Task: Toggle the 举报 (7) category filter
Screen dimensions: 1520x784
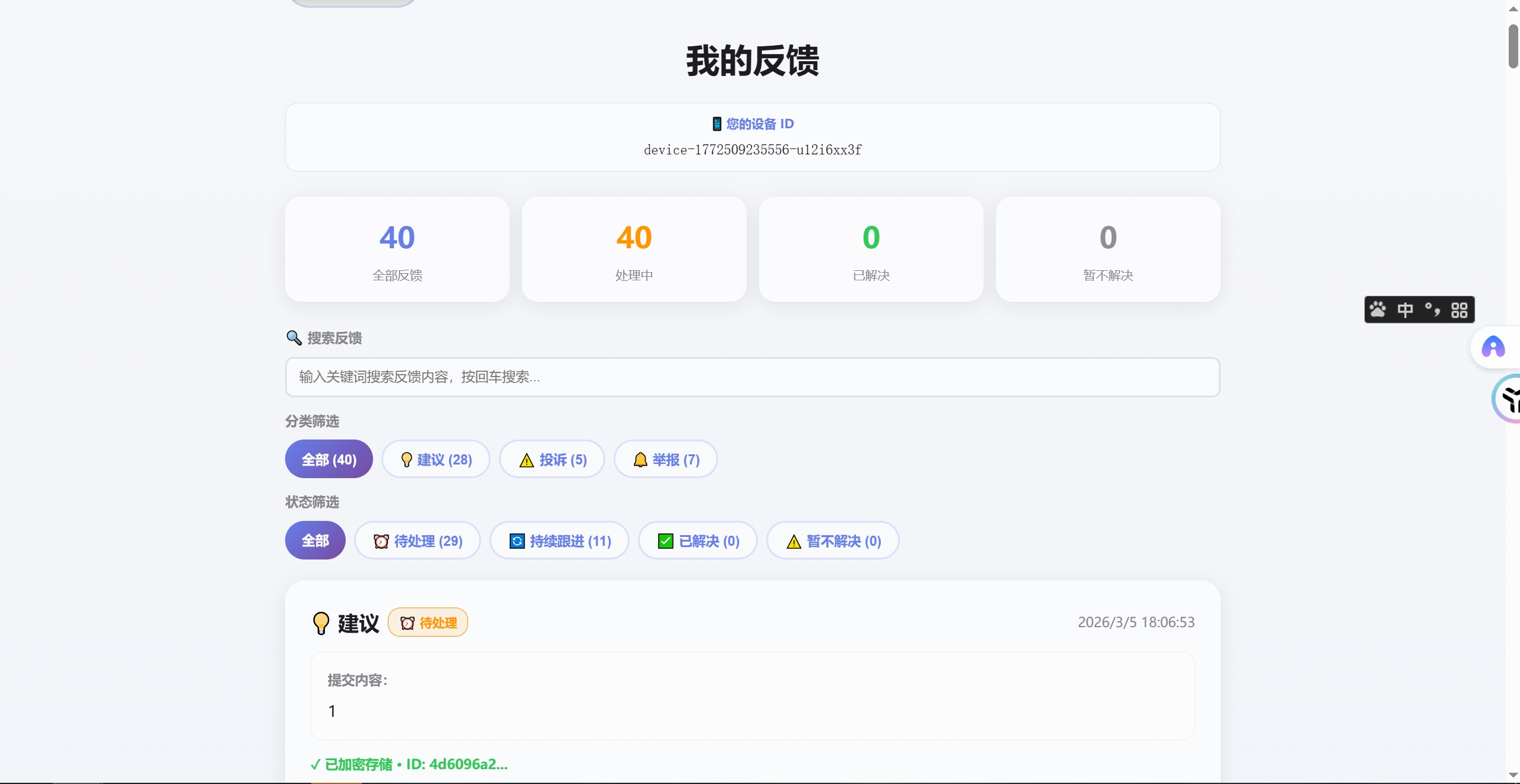Action: [x=665, y=459]
